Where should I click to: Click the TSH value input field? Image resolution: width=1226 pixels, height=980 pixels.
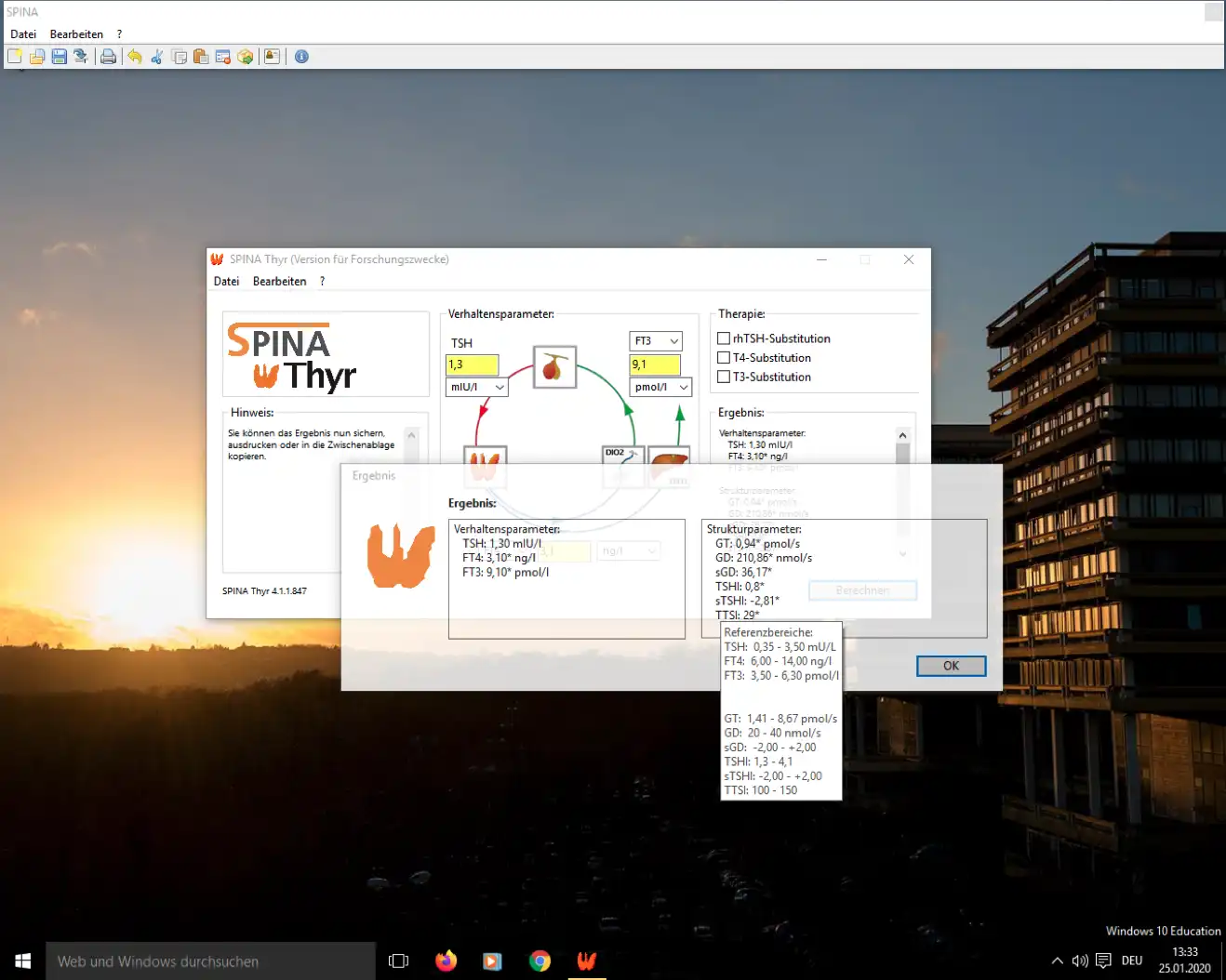tap(473, 364)
